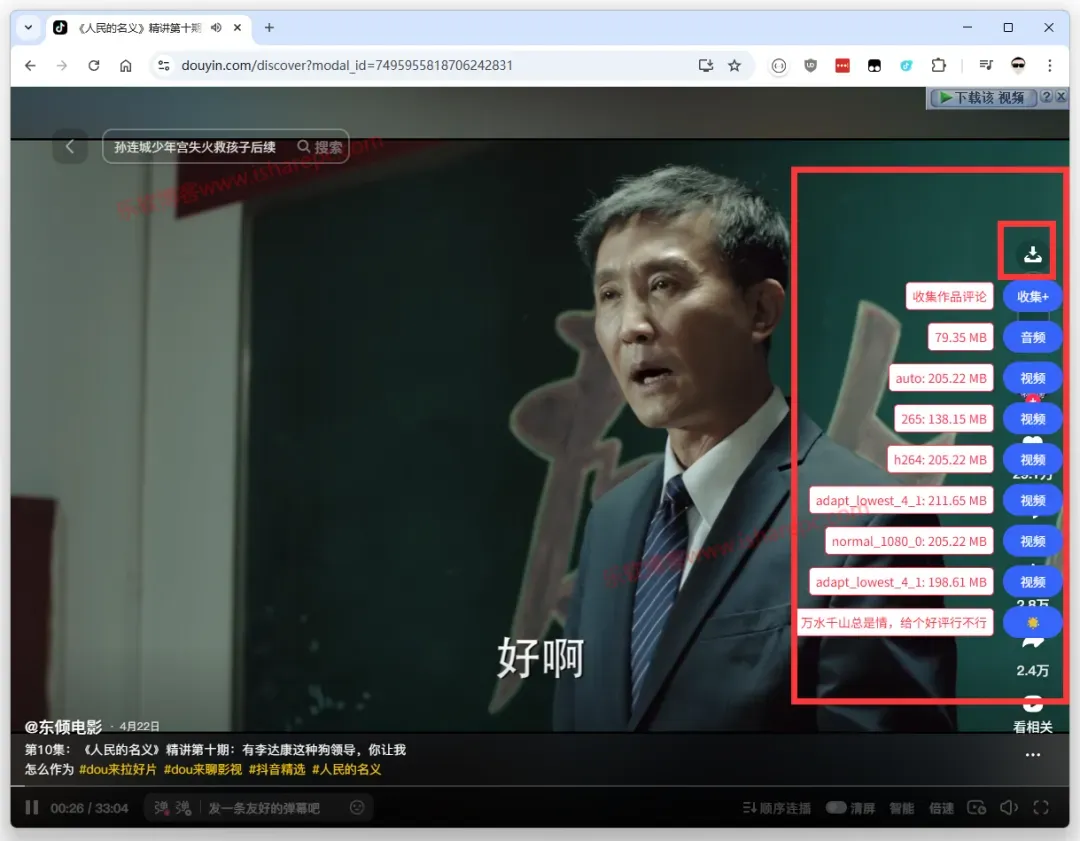Open the blue Douyin extension icon
Viewport: 1080px width, 841px height.
point(906,65)
